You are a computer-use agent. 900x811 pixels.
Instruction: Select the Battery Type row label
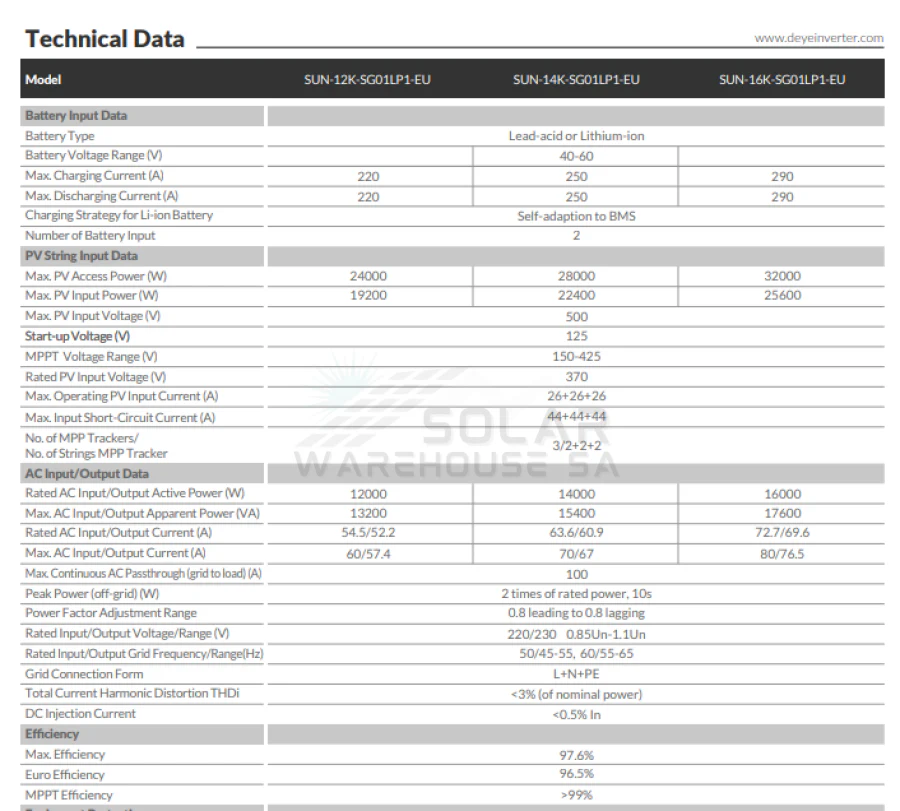(60, 136)
